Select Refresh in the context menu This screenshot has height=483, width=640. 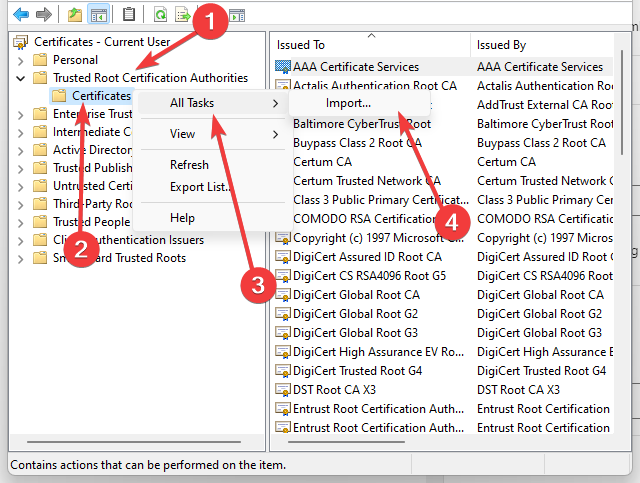tap(212, 165)
